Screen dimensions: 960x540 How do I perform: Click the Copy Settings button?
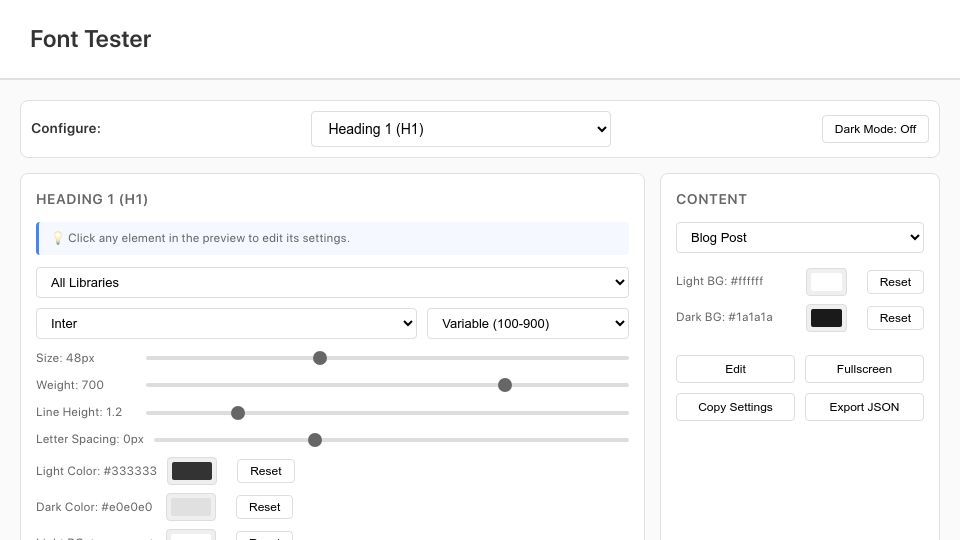(x=735, y=407)
